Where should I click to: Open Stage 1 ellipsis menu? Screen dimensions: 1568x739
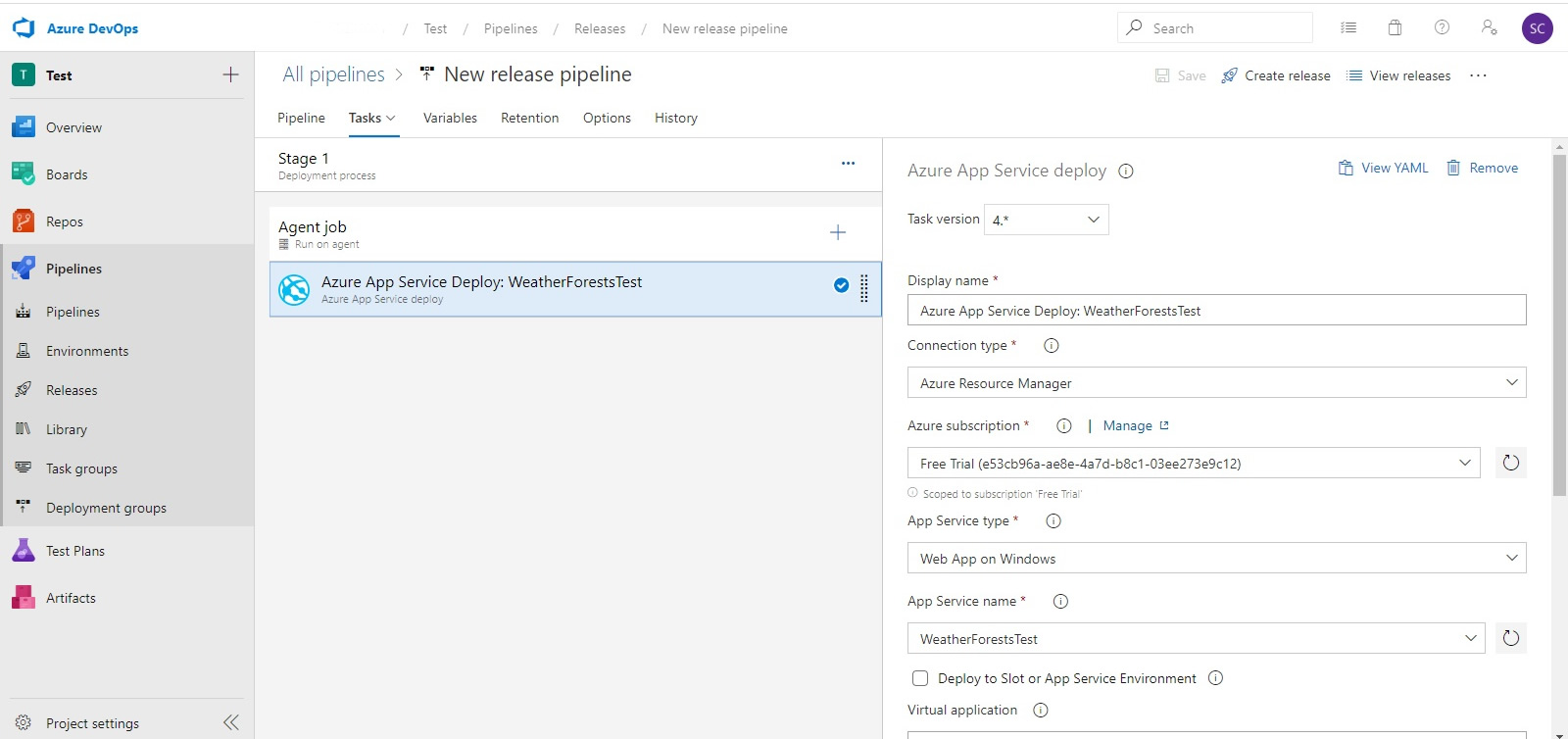click(x=849, y=163)
